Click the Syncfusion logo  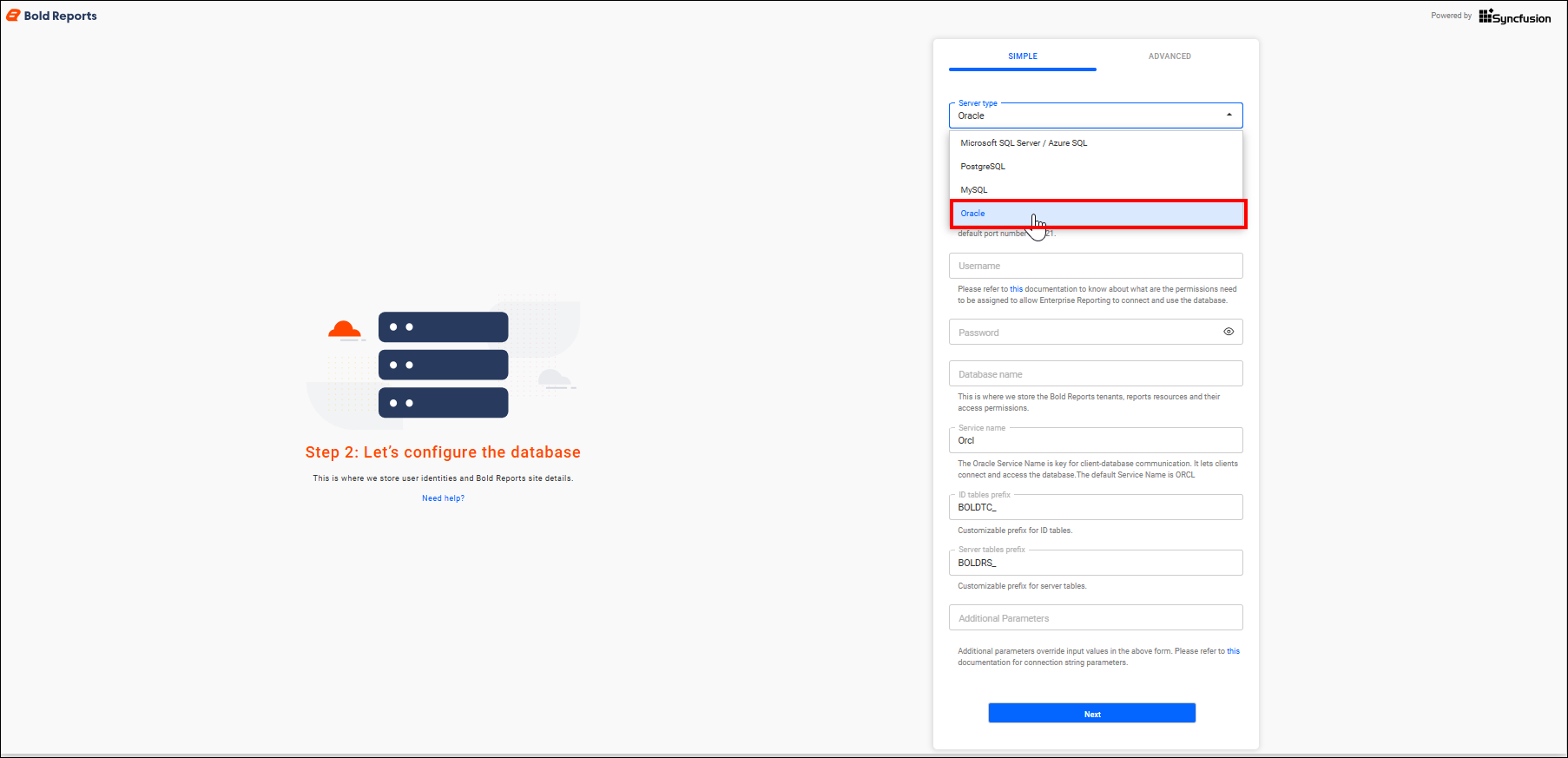pyautogui.click(x=1515, y=16)
